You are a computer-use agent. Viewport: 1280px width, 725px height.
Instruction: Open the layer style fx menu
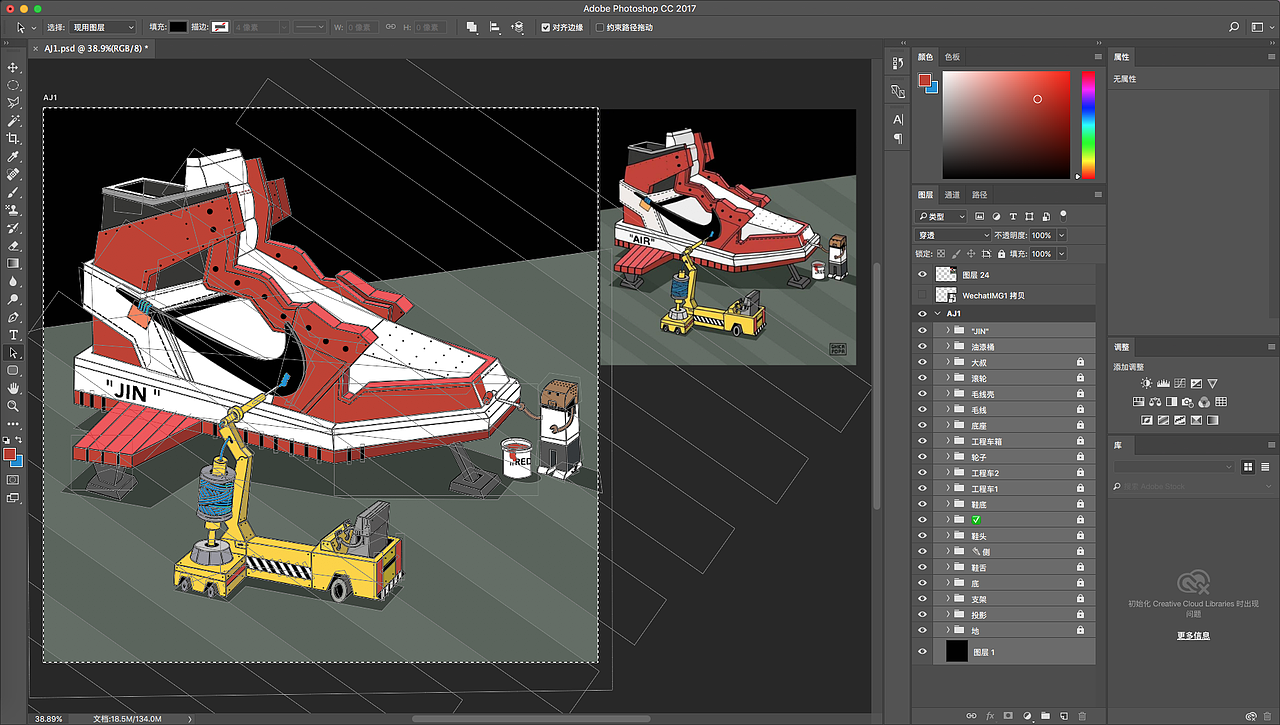990,716
